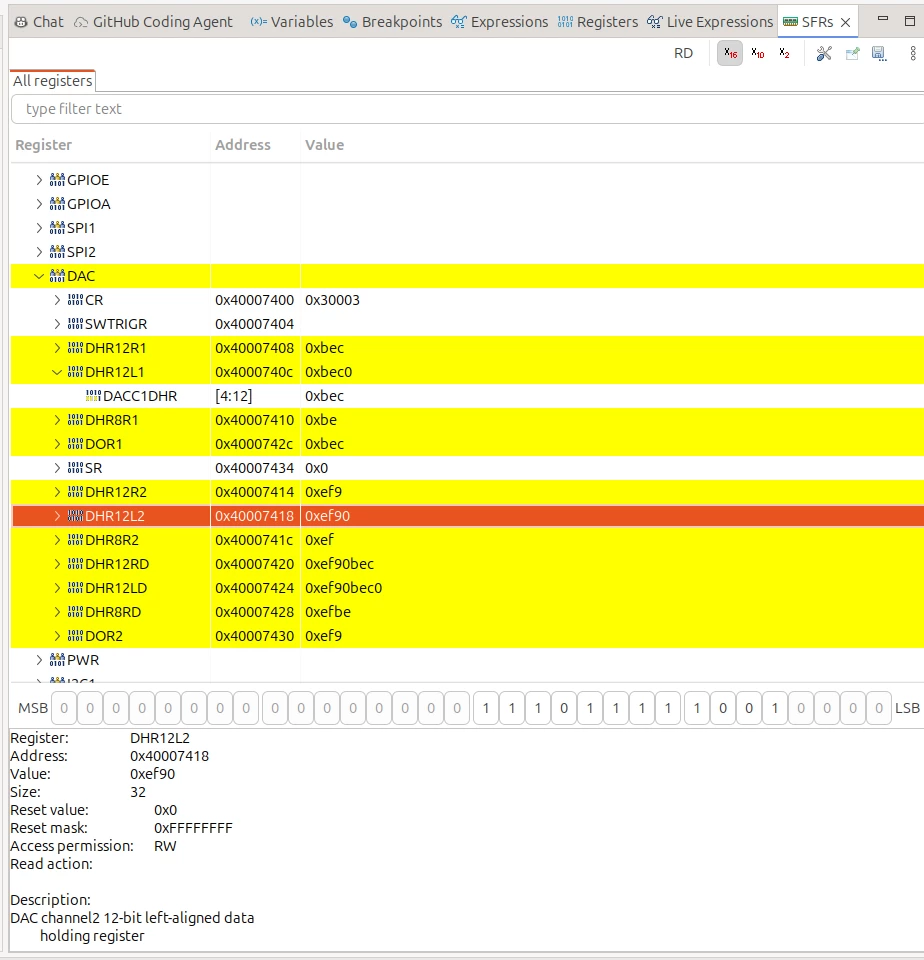Click the DHR12LD register icon
The width and height of the screenshot is (924, 960).
(x=75, y=588)
